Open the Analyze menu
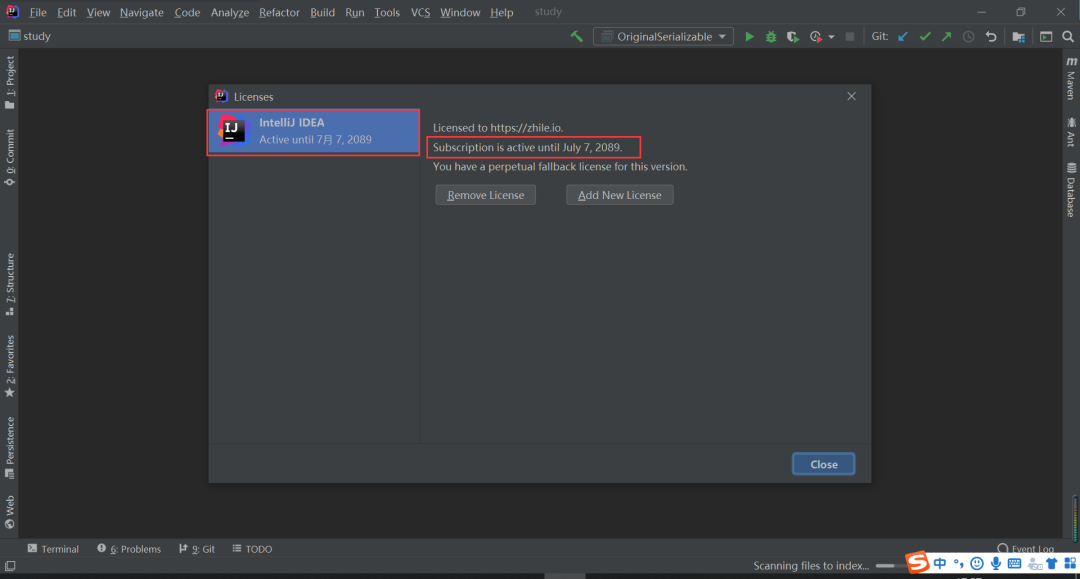The width and height of the screenshot is (1080, 579). pos(230,12)
